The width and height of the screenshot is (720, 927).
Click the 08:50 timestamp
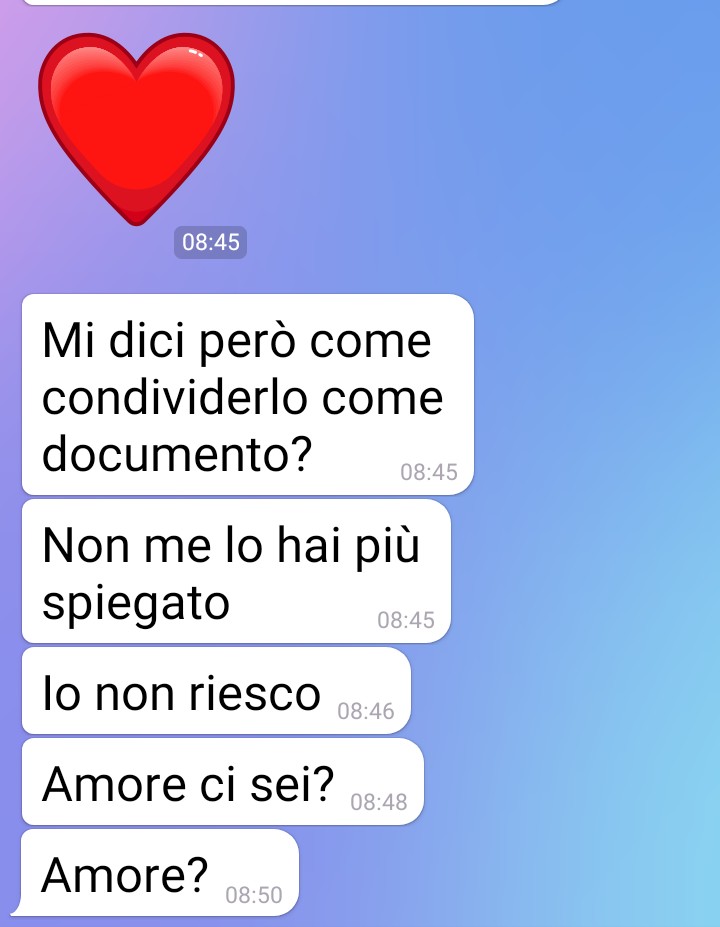254,894
